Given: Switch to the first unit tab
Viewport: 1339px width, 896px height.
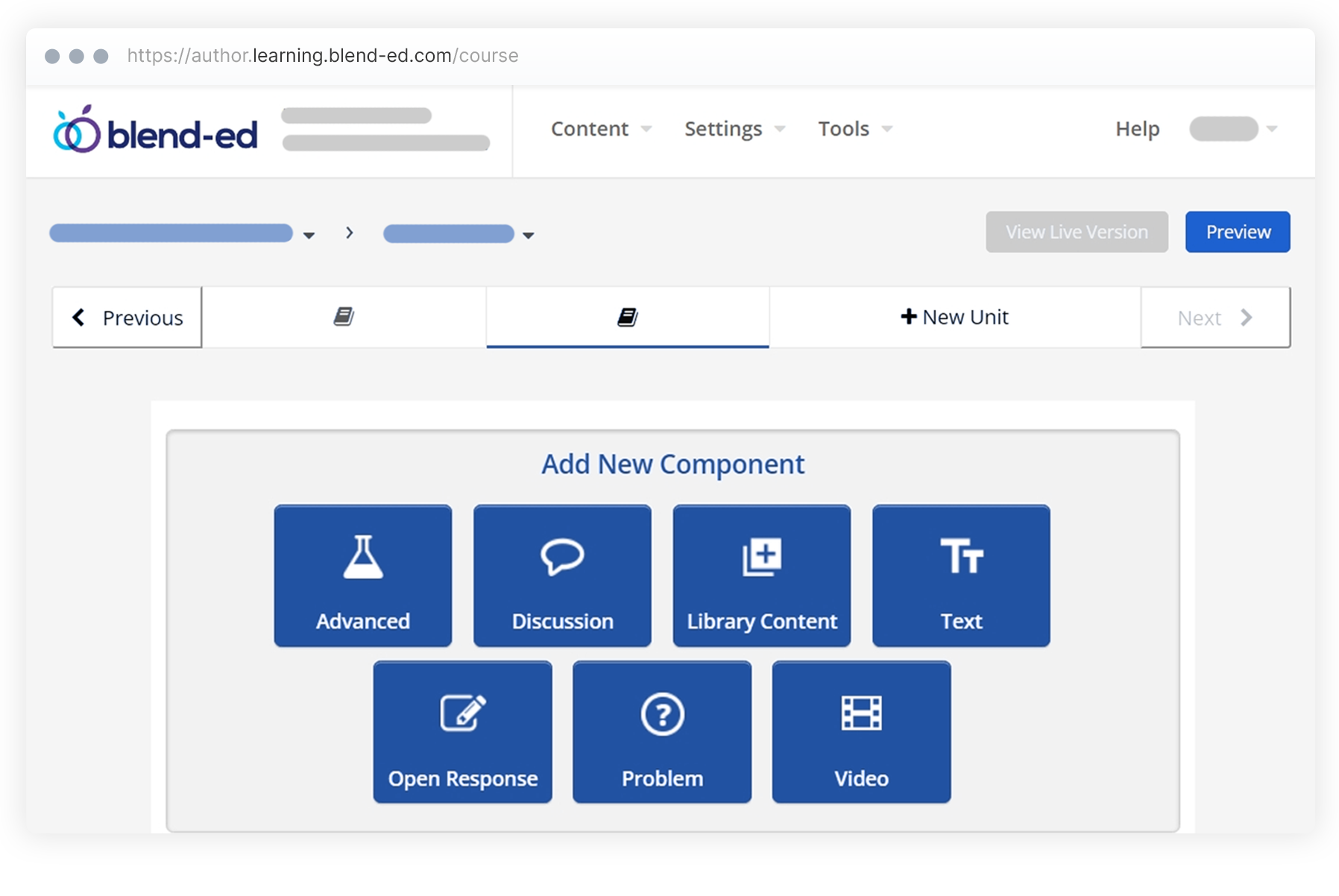Looking at the screenshot, I should click(344, 318).
